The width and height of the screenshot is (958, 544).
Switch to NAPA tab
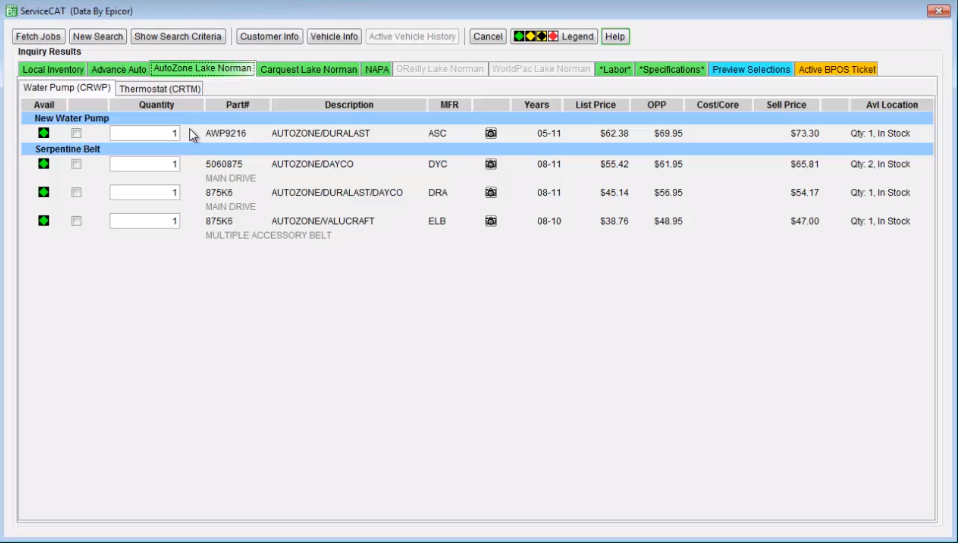point(377,70)
